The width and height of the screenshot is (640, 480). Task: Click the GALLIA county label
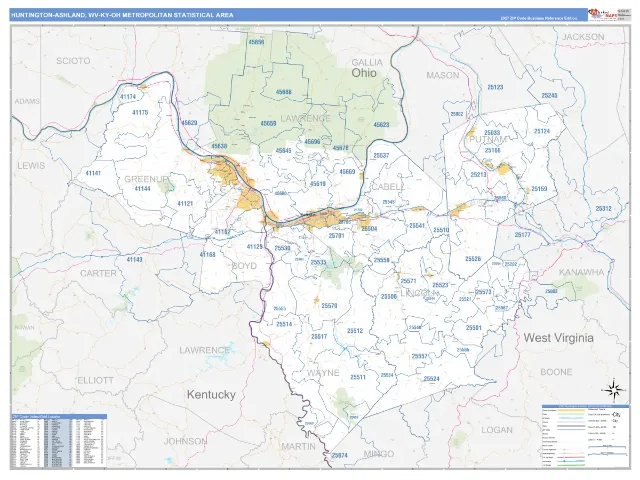coord(367,62)
